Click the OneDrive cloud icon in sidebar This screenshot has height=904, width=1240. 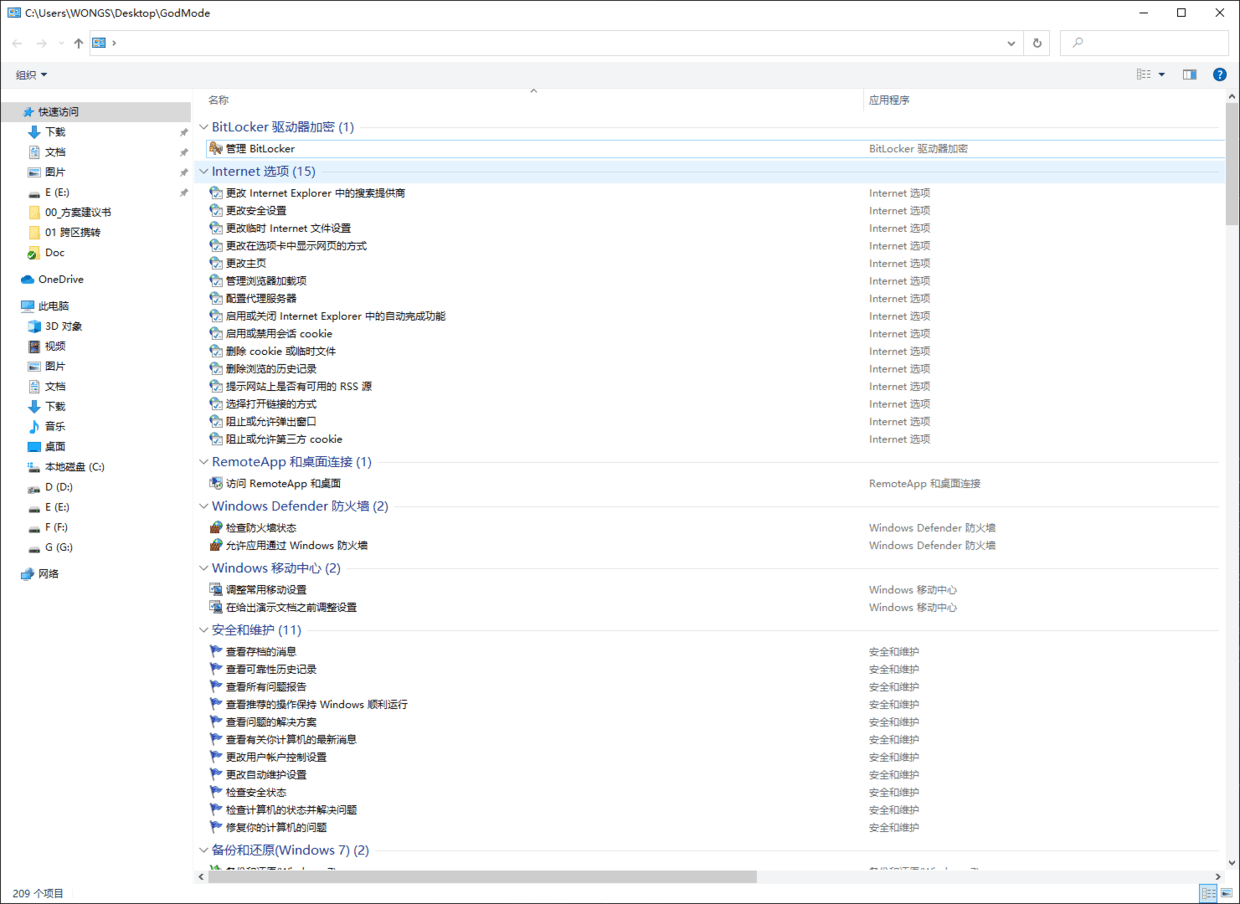(x=28, y=279)
